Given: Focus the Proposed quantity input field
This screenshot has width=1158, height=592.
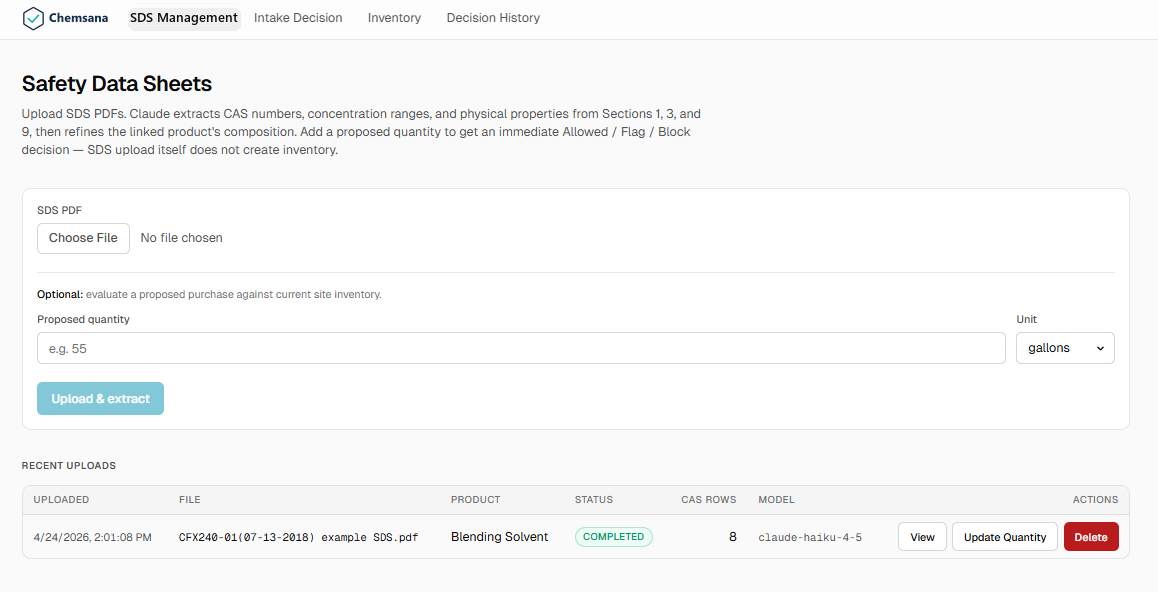Looking at the screenshot, I should pyautogui.click(x=521, y=348).
